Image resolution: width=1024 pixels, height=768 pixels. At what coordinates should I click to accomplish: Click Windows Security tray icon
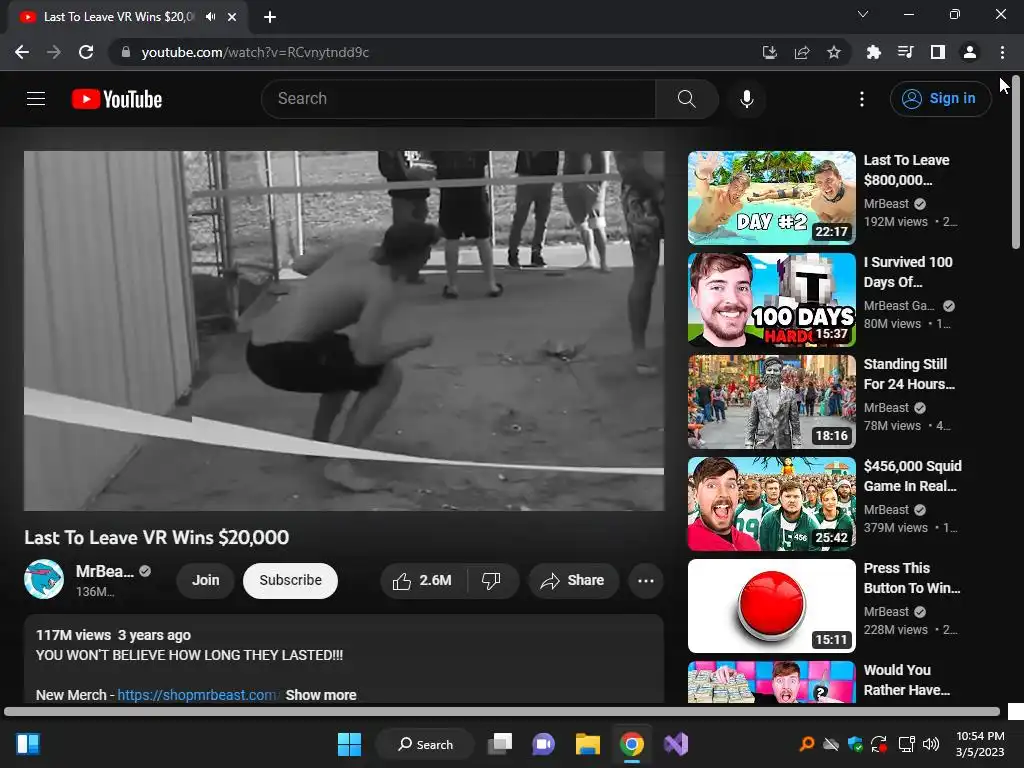(x=856, y=744)
